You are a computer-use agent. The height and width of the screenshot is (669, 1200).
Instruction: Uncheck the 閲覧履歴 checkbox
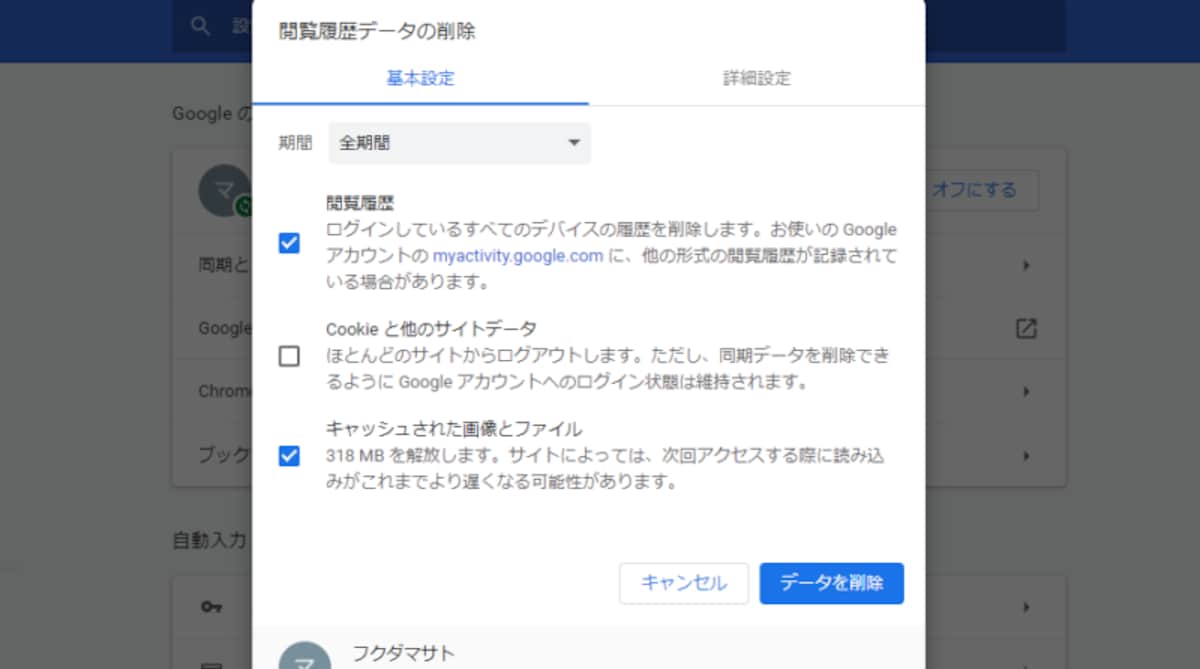289,243
